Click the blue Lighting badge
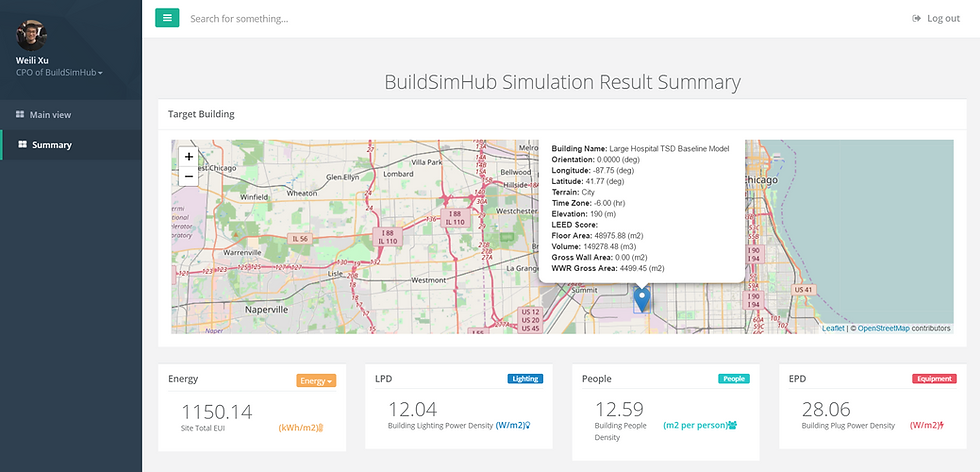 [x=525, y=378]
